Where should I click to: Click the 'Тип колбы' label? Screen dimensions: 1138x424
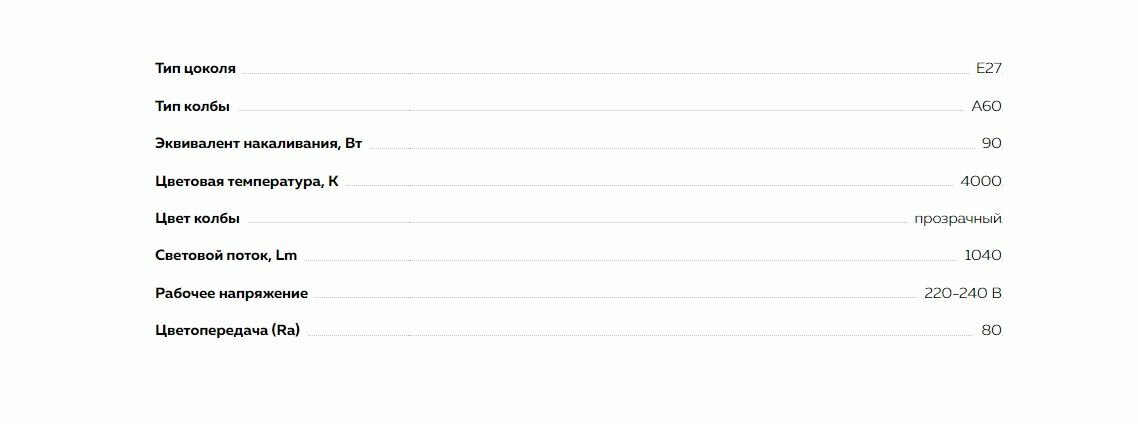(x=192, y=106)
